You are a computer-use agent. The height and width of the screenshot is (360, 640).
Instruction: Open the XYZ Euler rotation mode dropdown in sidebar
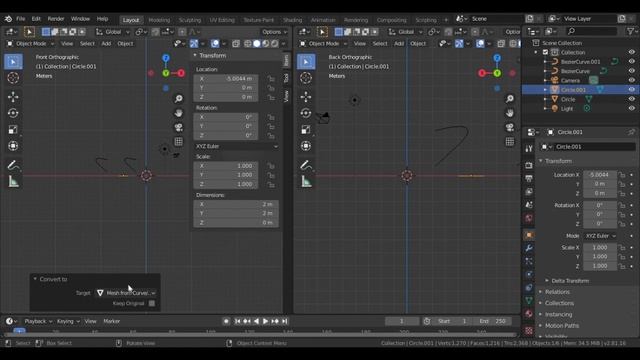236,146
